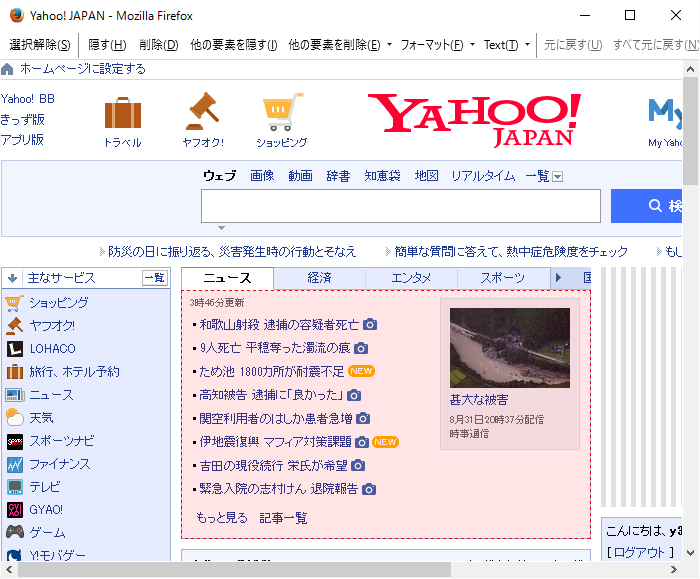Select the リアルタイム search tab
The image size is (700, 579).
tap(483, 176)
